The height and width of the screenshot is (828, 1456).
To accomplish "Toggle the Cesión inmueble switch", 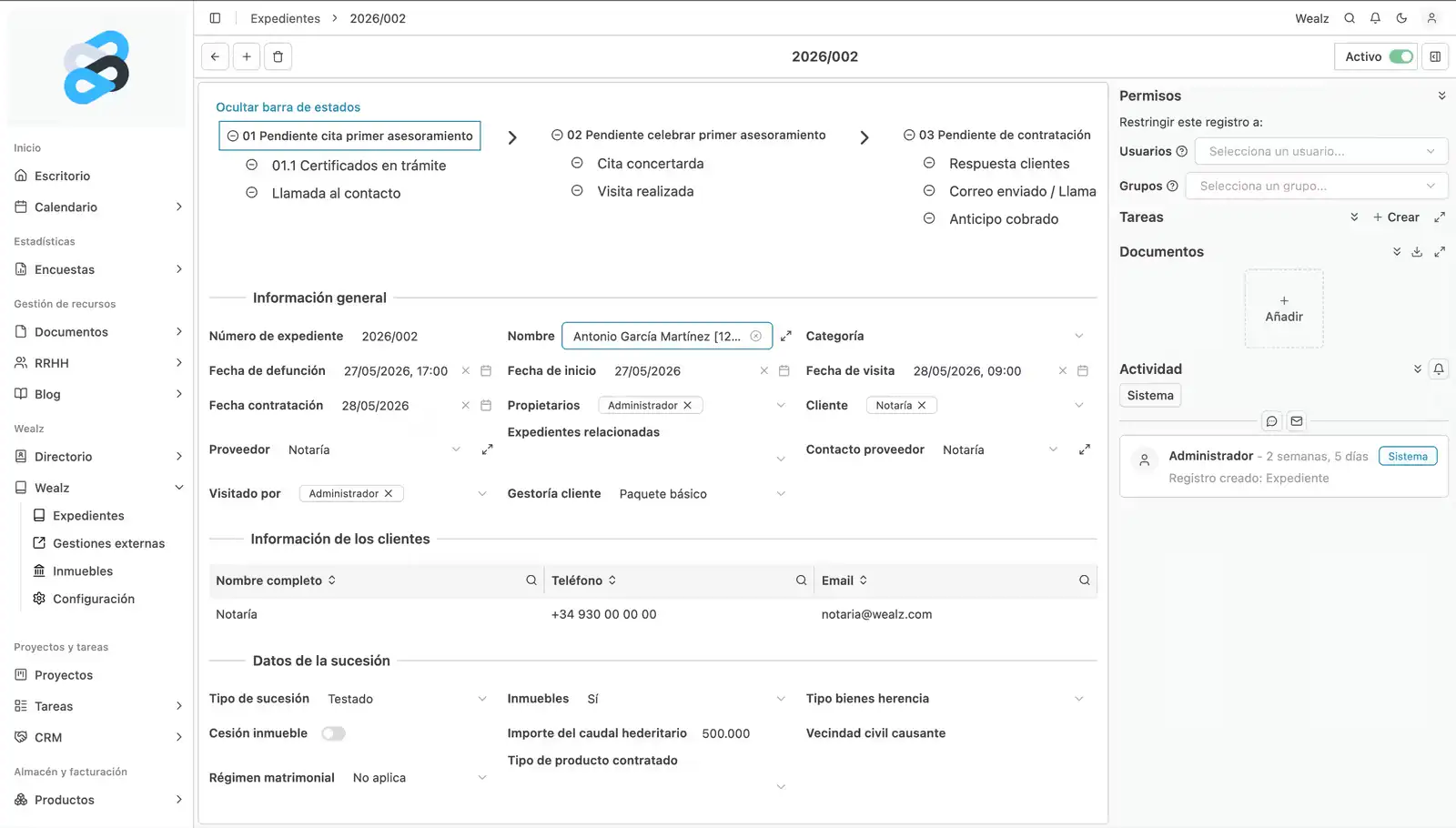I will coord(333,733).
